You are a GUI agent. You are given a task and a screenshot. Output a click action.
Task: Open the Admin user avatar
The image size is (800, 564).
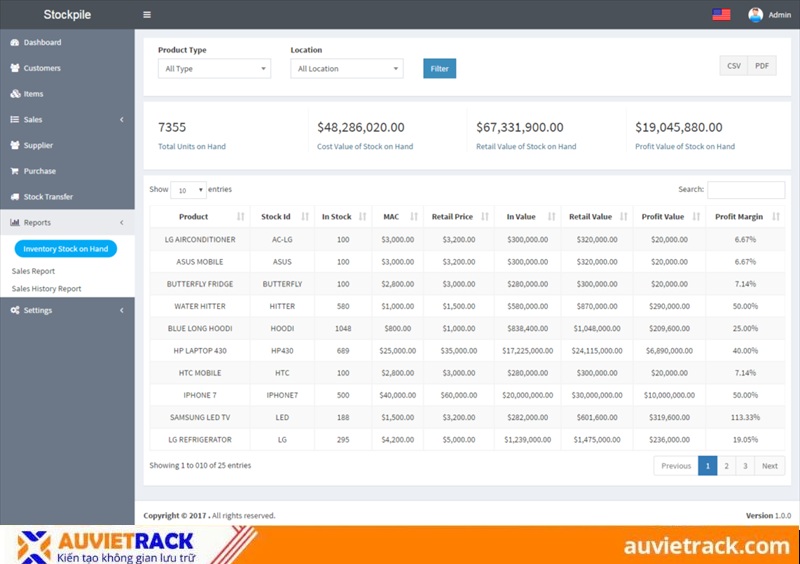[x=755, y=15]
